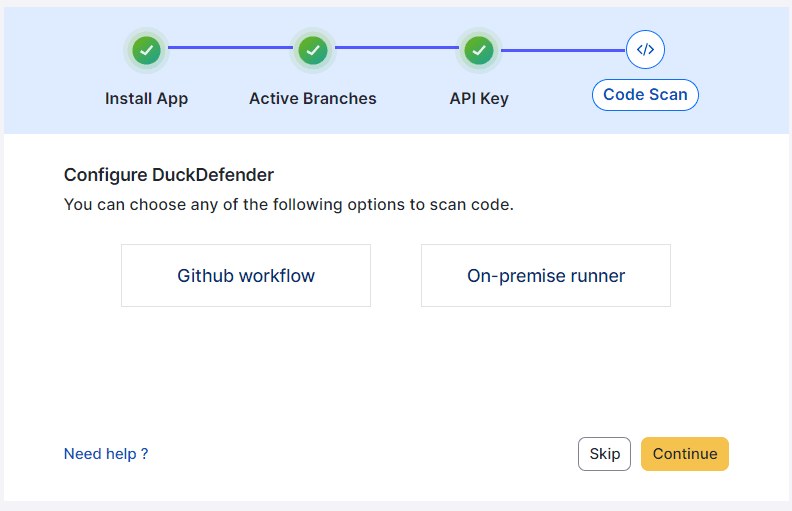Click the Code Scan code-brackets step icon
The image size is (792, 511).
645,49
